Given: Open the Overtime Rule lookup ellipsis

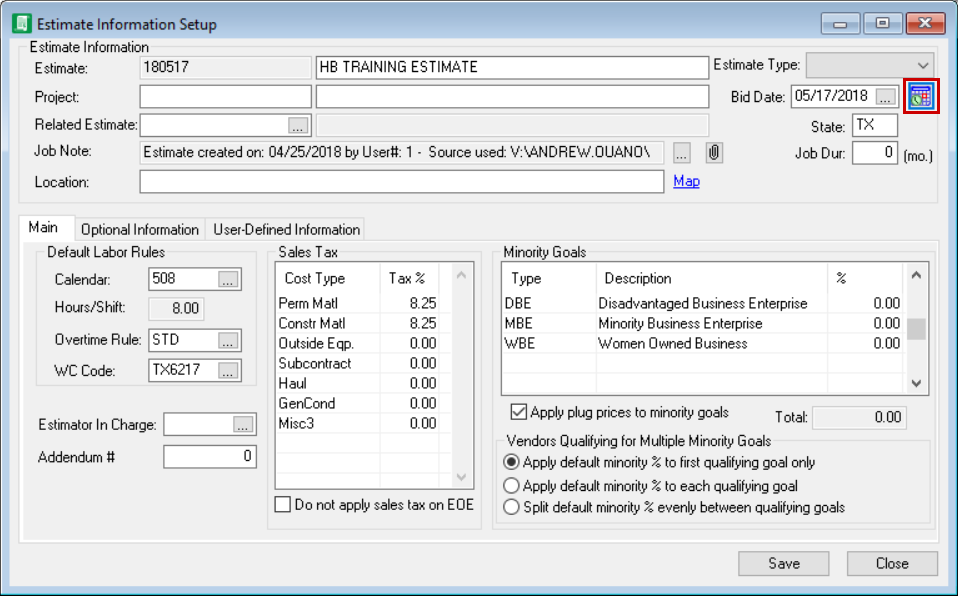Looking at the screenshot, I should [x=227, y=340].
